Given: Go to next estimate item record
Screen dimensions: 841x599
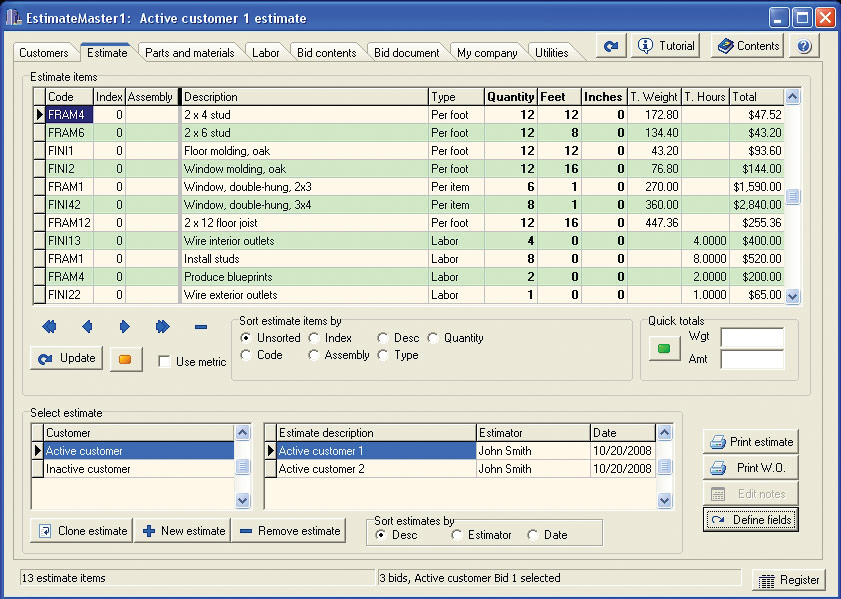Looking at the screenshot, I should coord(124,327).
